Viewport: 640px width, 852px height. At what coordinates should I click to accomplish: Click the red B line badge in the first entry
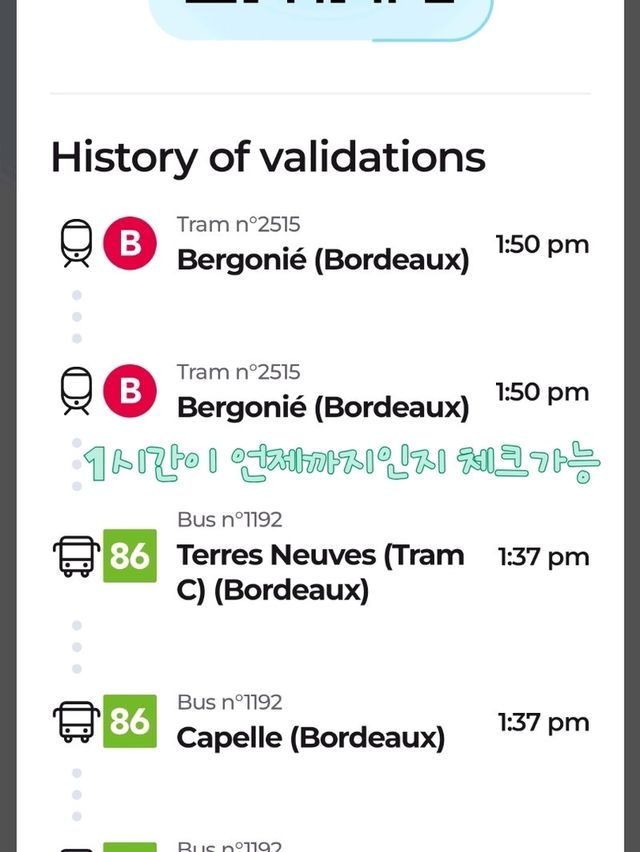click(x=130, y=243)
